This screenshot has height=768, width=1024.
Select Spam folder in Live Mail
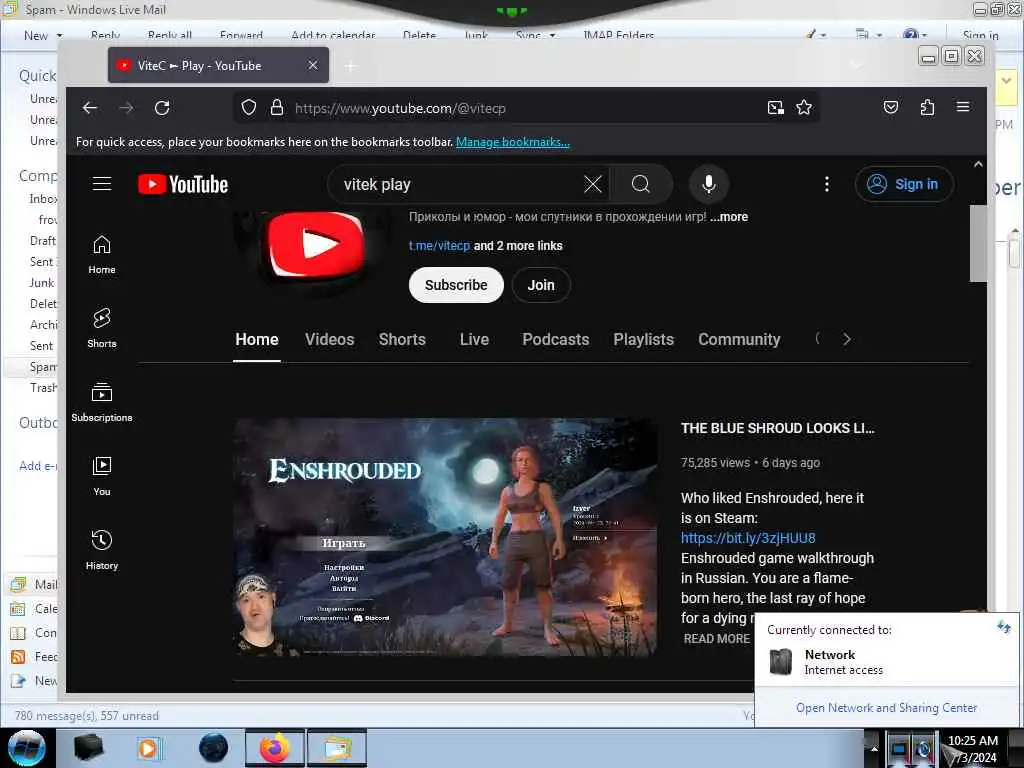click(x=43, y=367)
